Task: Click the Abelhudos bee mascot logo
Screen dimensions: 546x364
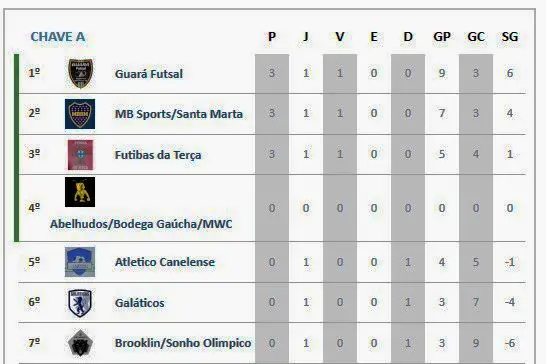Action: click(80, 192)
